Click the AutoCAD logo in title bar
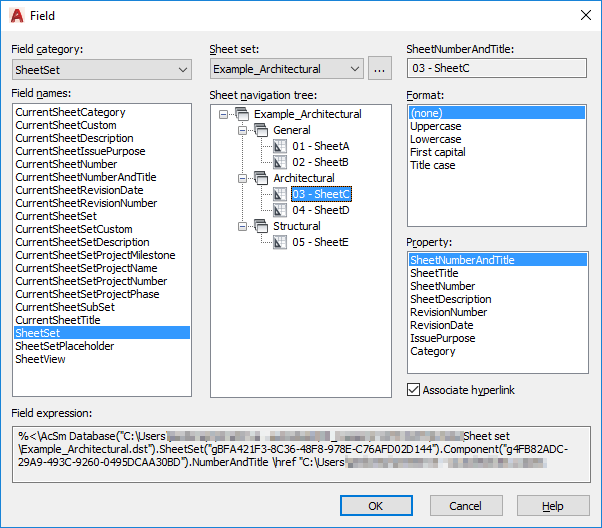Screen dimensions: 602x528 (x=17, y=16)
